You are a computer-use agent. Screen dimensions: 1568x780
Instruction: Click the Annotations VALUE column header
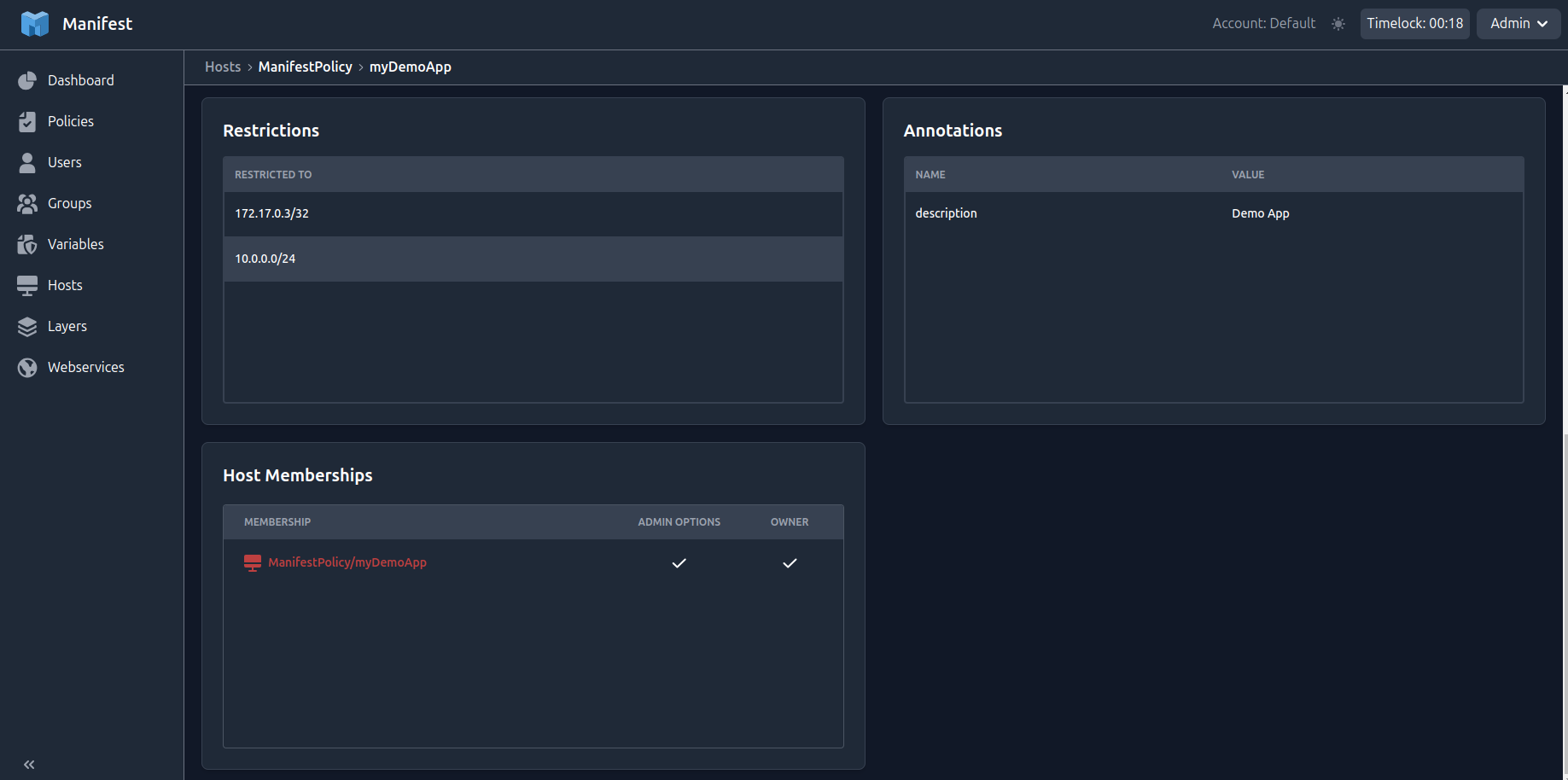(1248, 174)
